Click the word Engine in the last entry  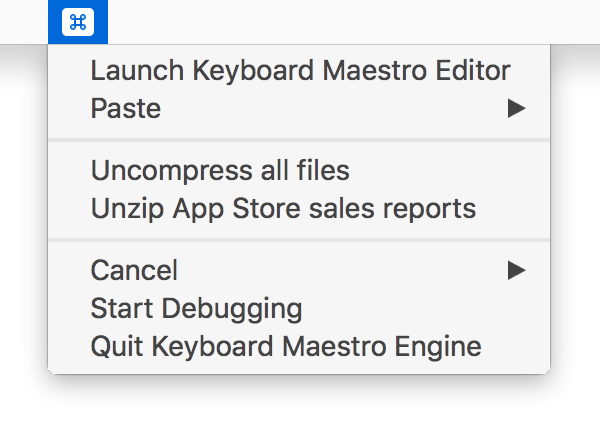pyautogui.click(x=438, y=347)
